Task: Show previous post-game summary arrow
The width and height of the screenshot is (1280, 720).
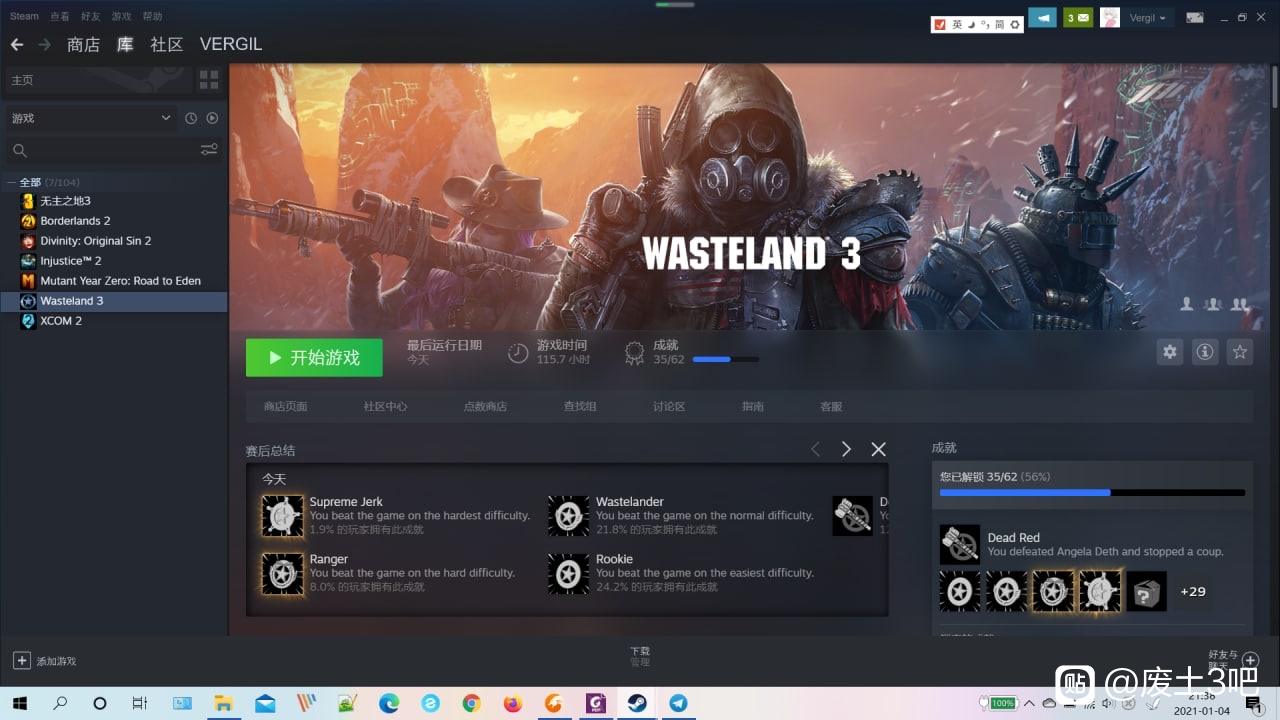Action: coord(815,449)
